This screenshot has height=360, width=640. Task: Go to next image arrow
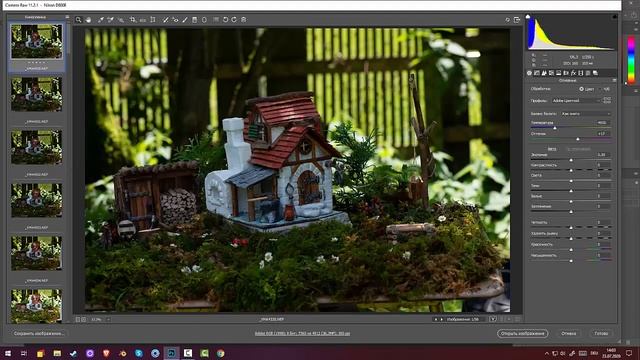[442, 319]
